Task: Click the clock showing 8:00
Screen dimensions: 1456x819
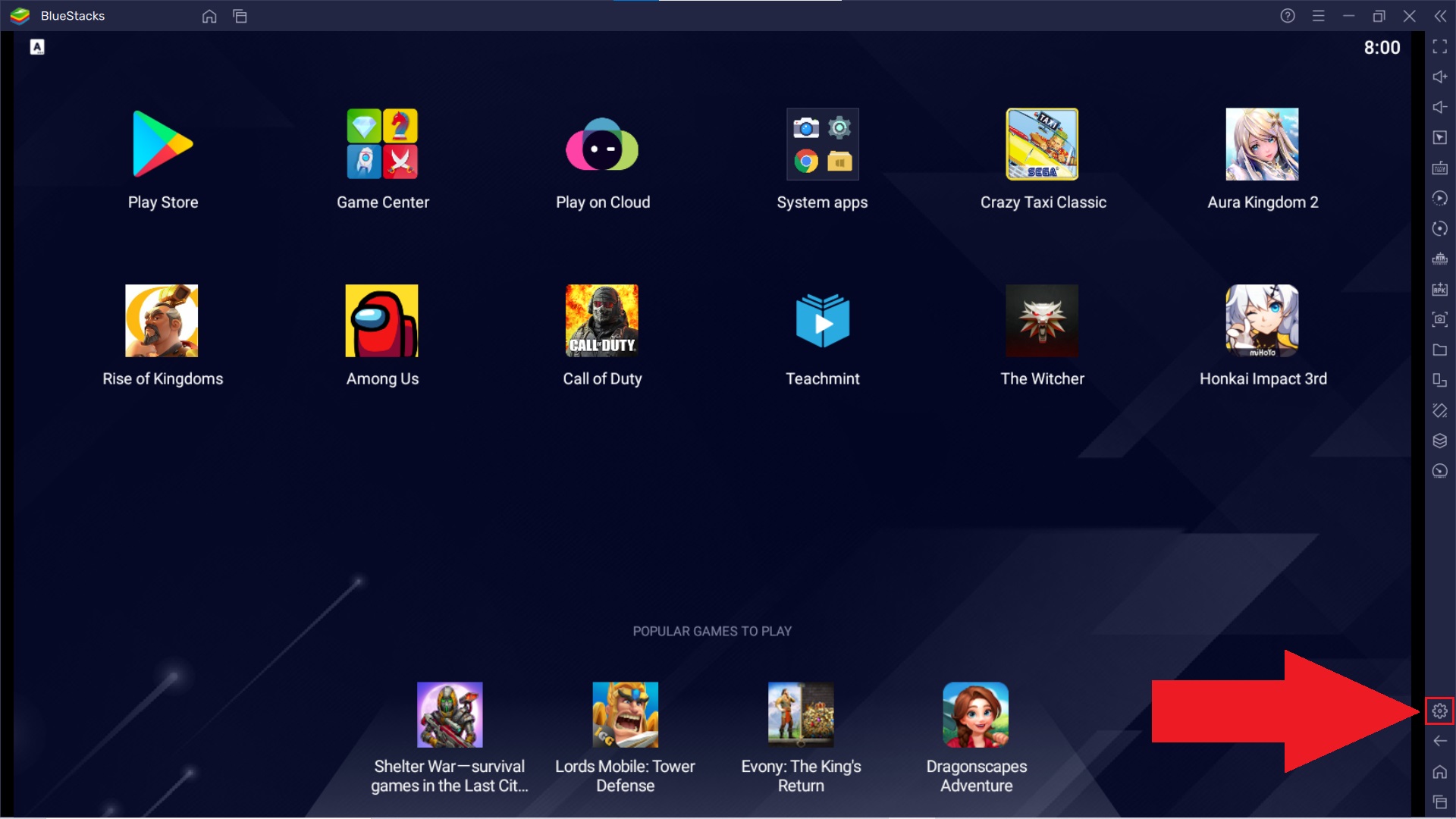Action: [x=1382, y=48]
